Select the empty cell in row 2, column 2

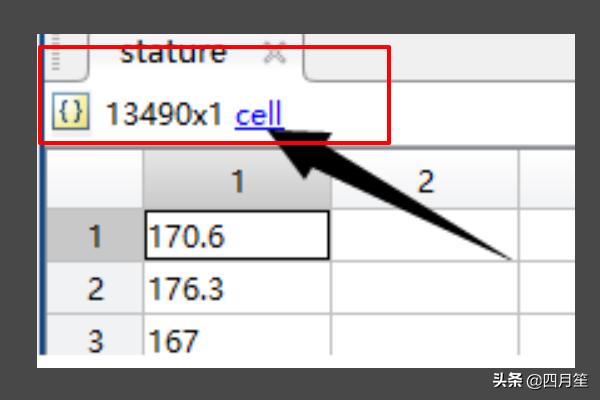[x=425, y=289]
